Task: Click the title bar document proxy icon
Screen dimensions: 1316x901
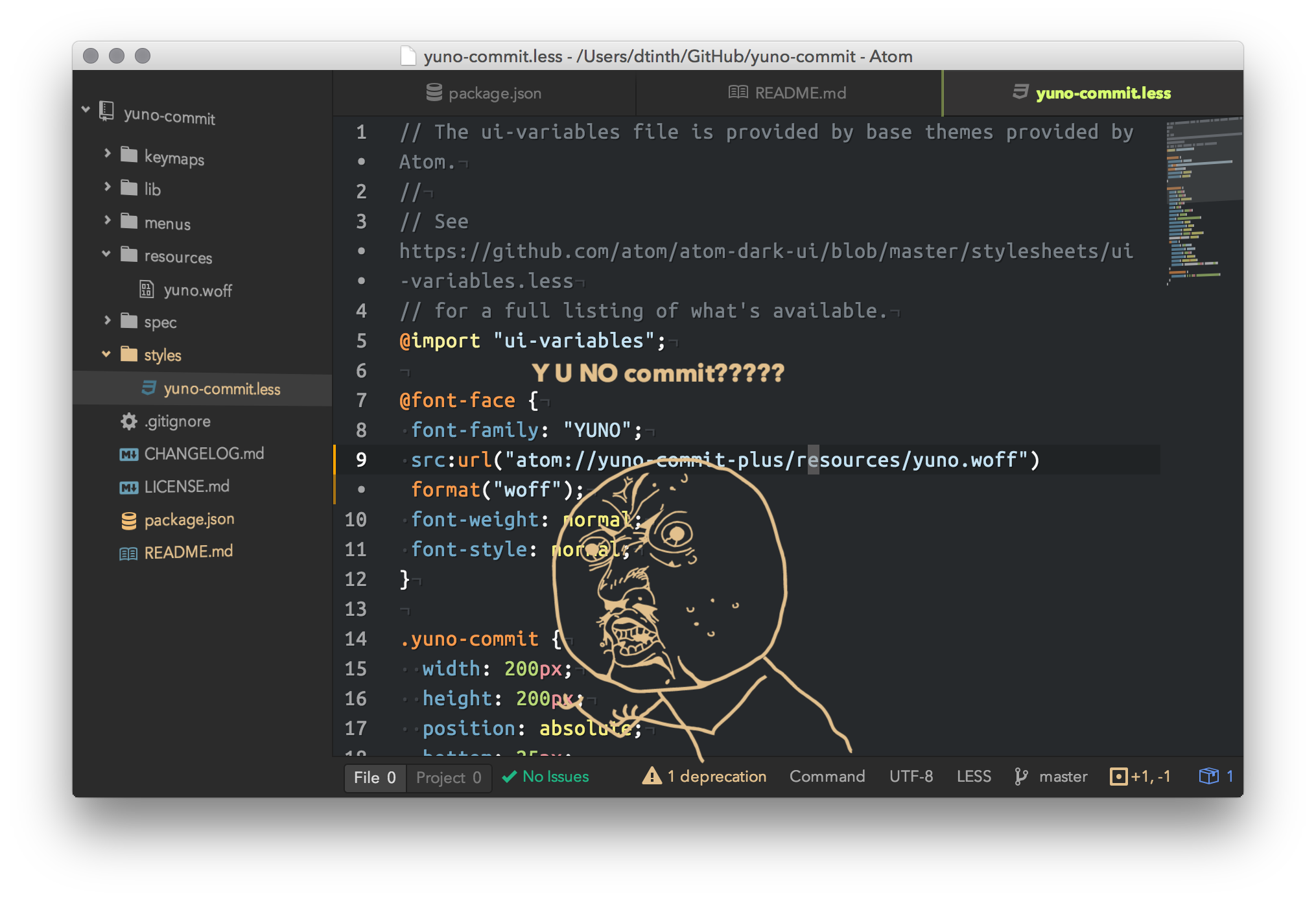Action: (x=408, y=56)
